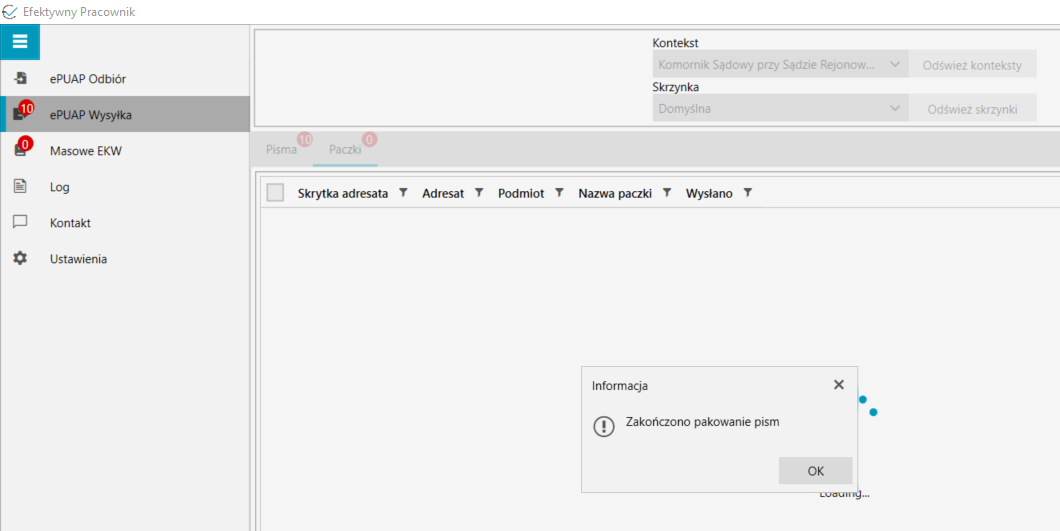Open the Kontekst dropdown
The height and width of the screenshot is (531, 1060).
[x=780, y=66]
